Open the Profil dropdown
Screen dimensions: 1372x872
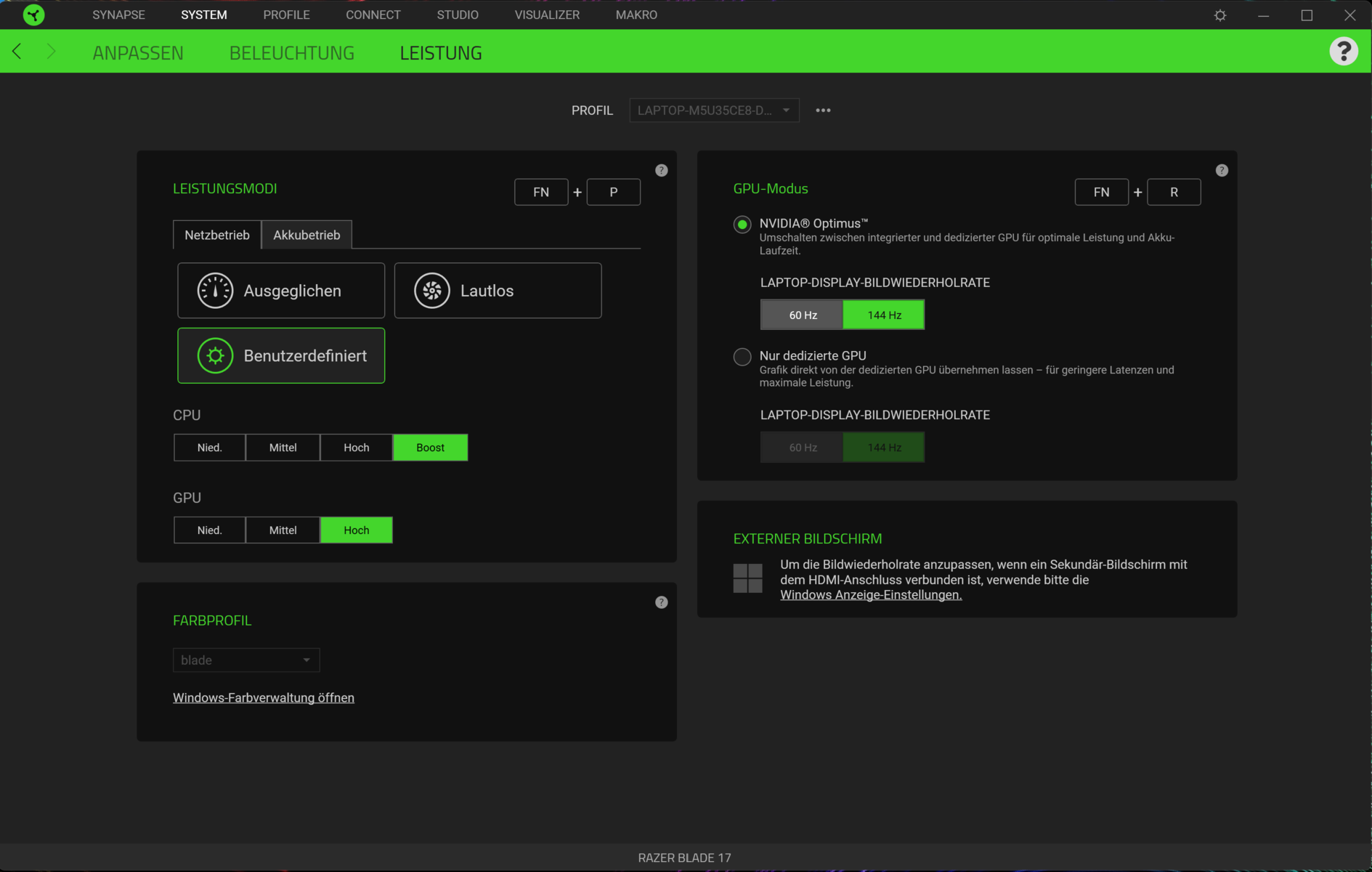pos(714,110)
